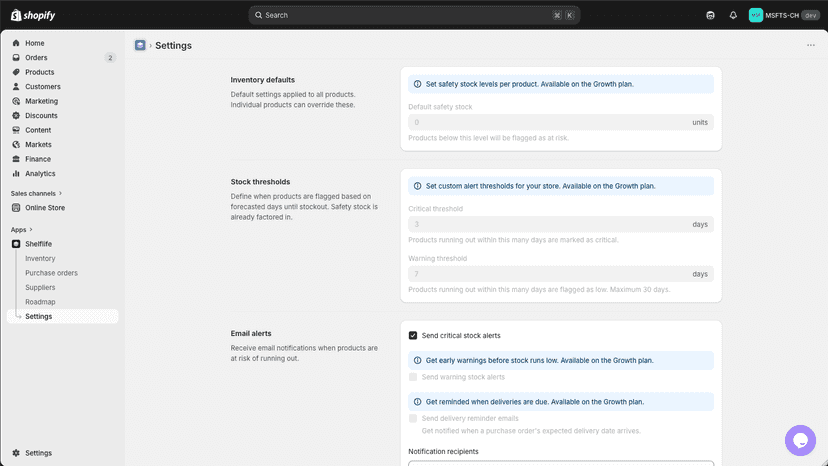Screen dimensions: 828x466
Task: Click the Notification recipients field
Action: (x=561, y=463)
